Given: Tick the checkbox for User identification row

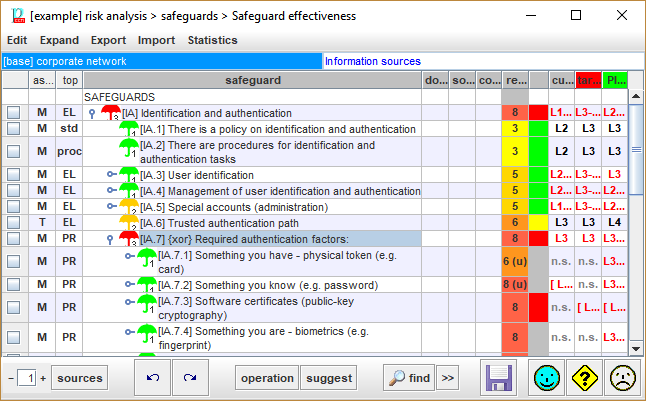Looking at the screenshot, I should (13, 175).
